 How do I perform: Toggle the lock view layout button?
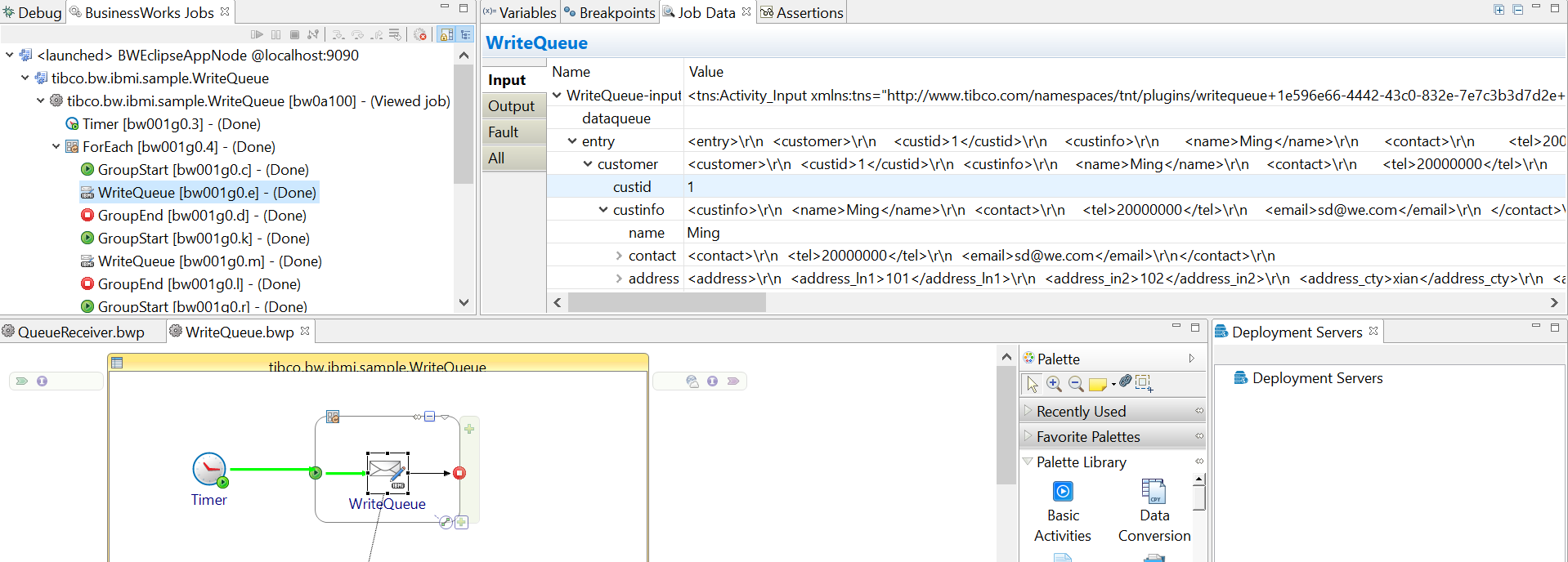(446, 34)
